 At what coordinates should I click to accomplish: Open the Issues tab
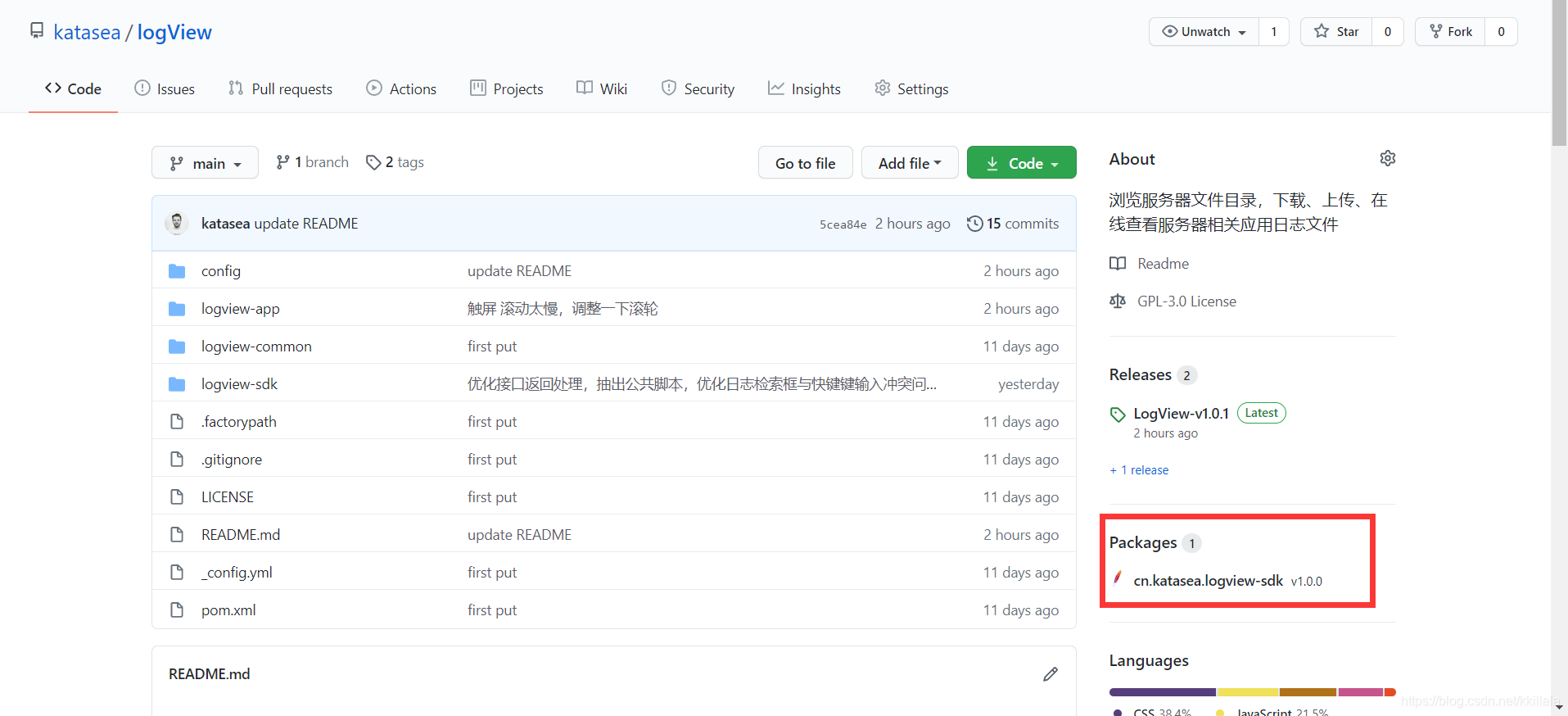(165, 88)
